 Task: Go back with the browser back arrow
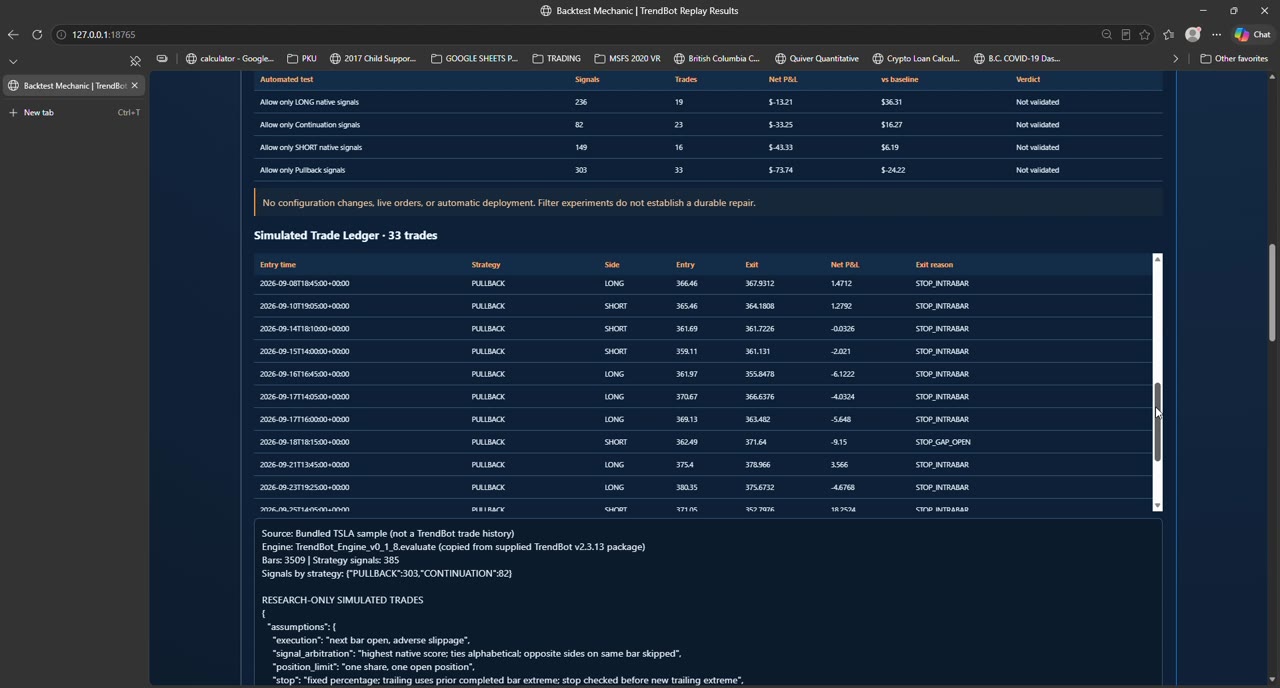click(13, 34)
